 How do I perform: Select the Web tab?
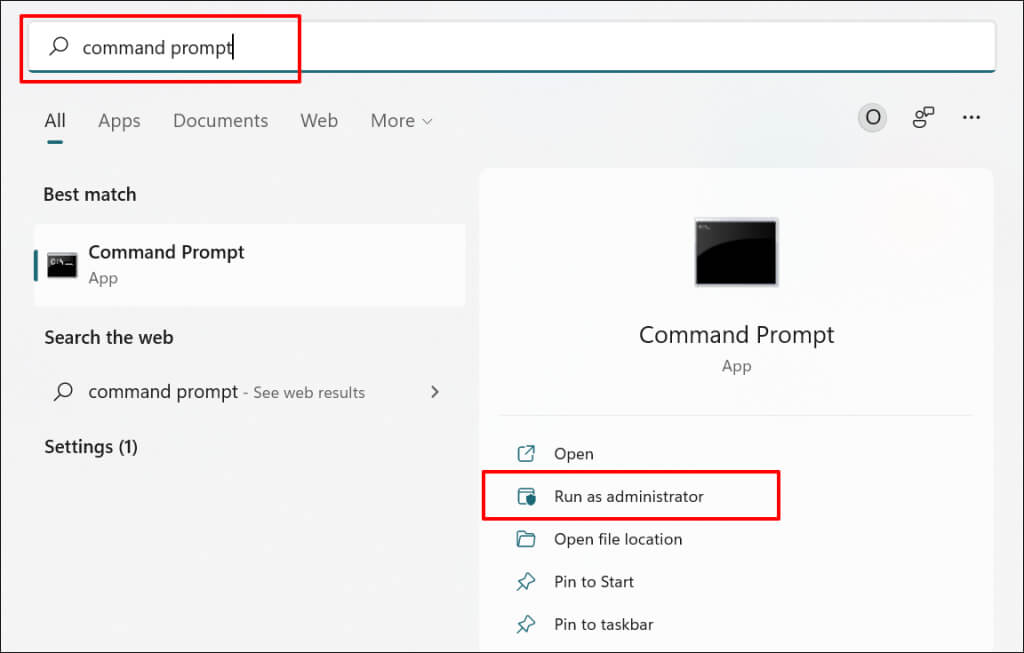[319, 121]
